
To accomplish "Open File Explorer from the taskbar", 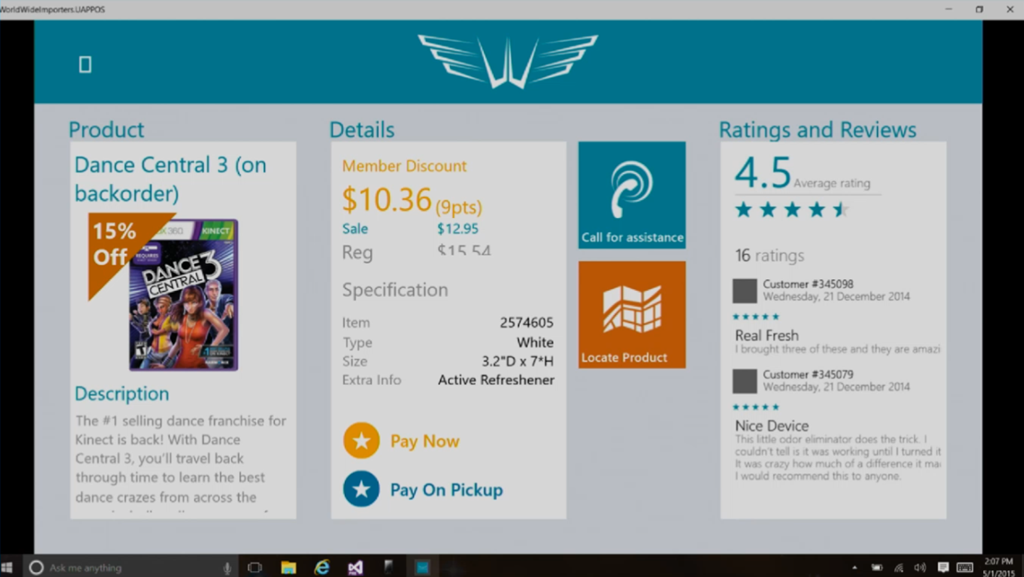I will pyautogui.click(x=288, y=567).
